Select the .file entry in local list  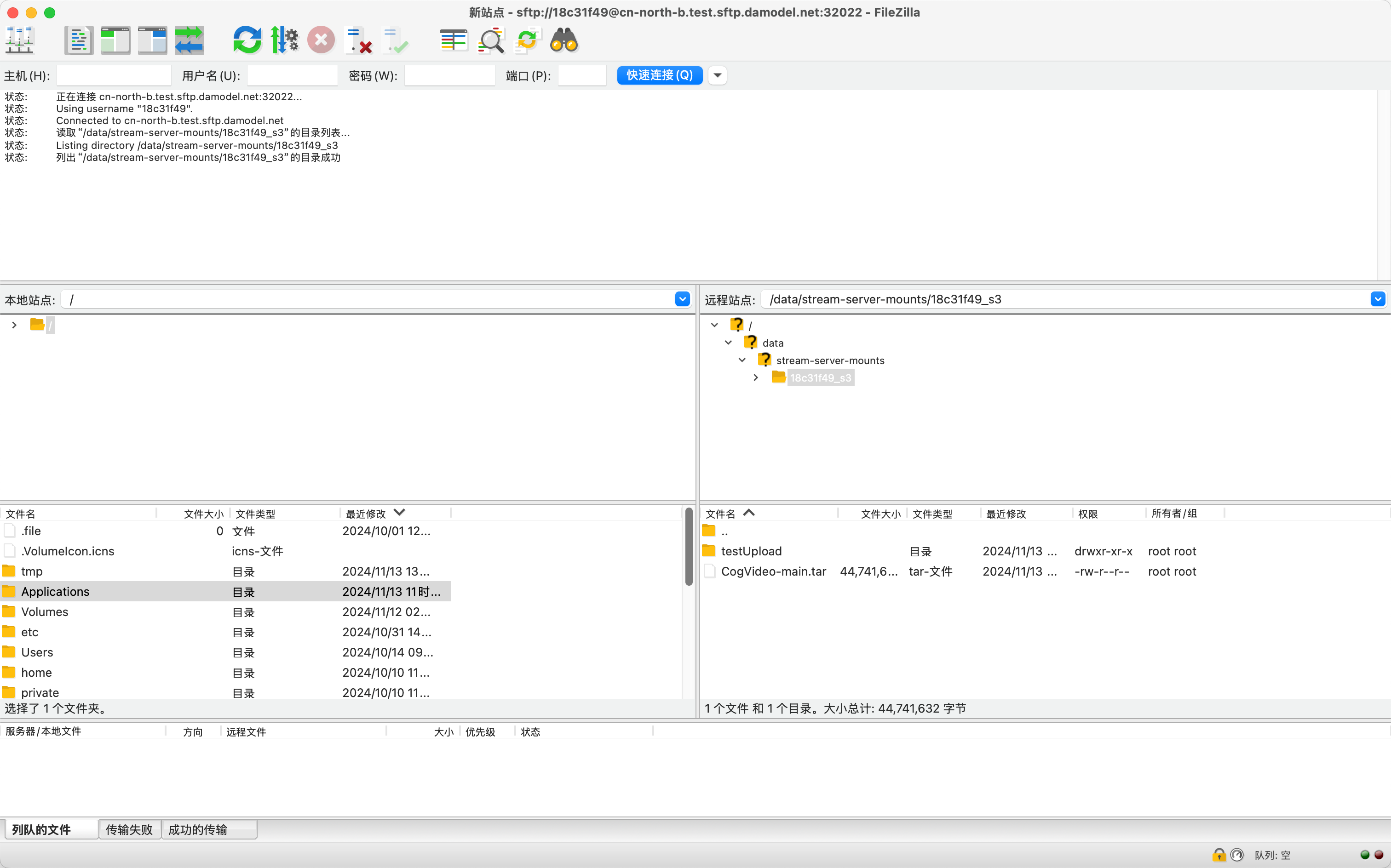point(225,531)
